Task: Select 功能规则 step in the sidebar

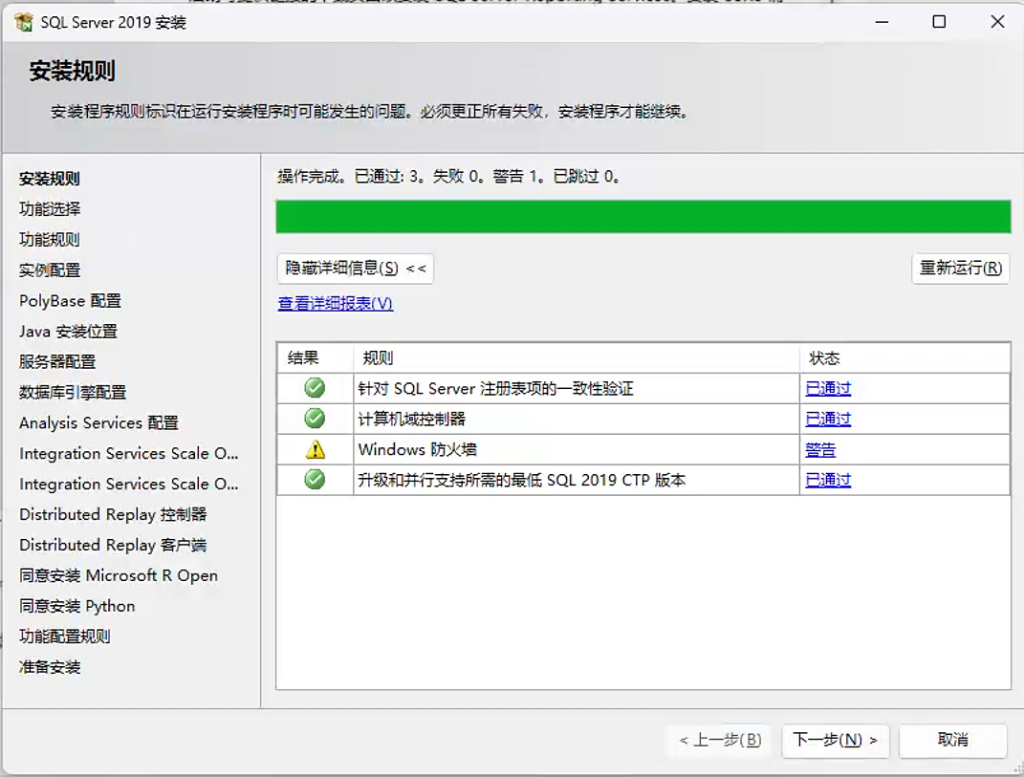Action: (x=50, y=240)
